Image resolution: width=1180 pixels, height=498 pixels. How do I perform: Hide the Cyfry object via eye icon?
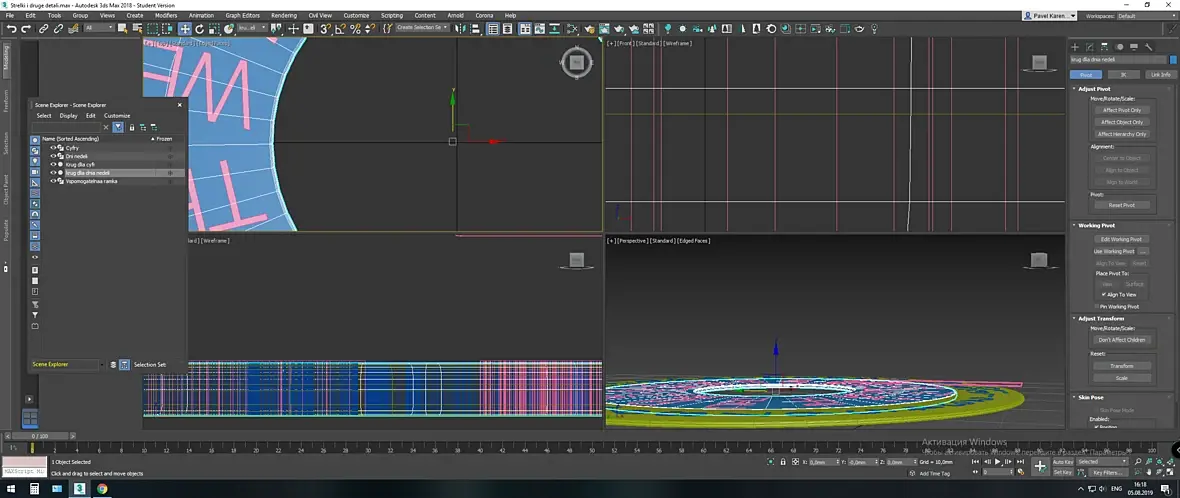[53, 148]
